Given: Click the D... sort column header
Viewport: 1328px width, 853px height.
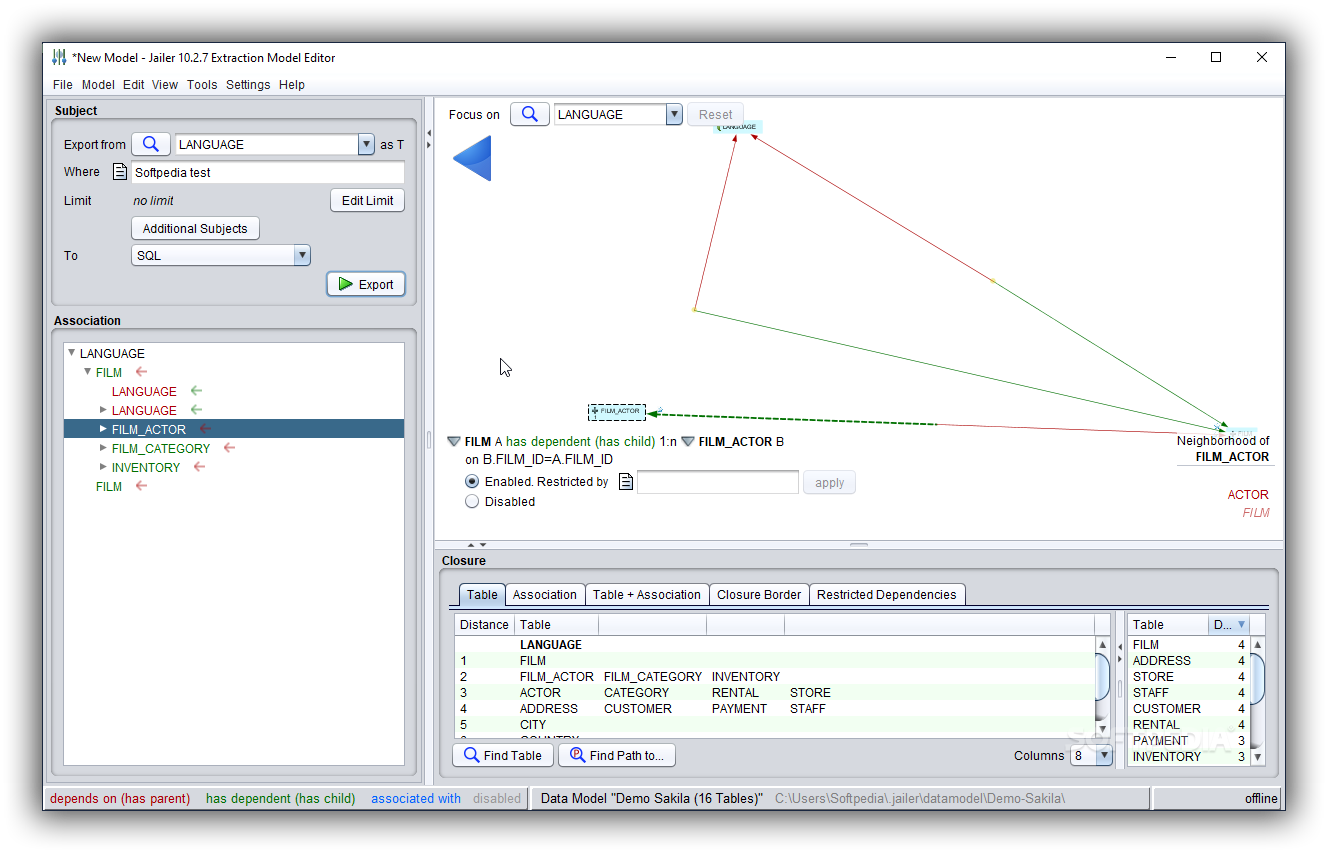Looking at the screenshot, I should [1228, 624].
